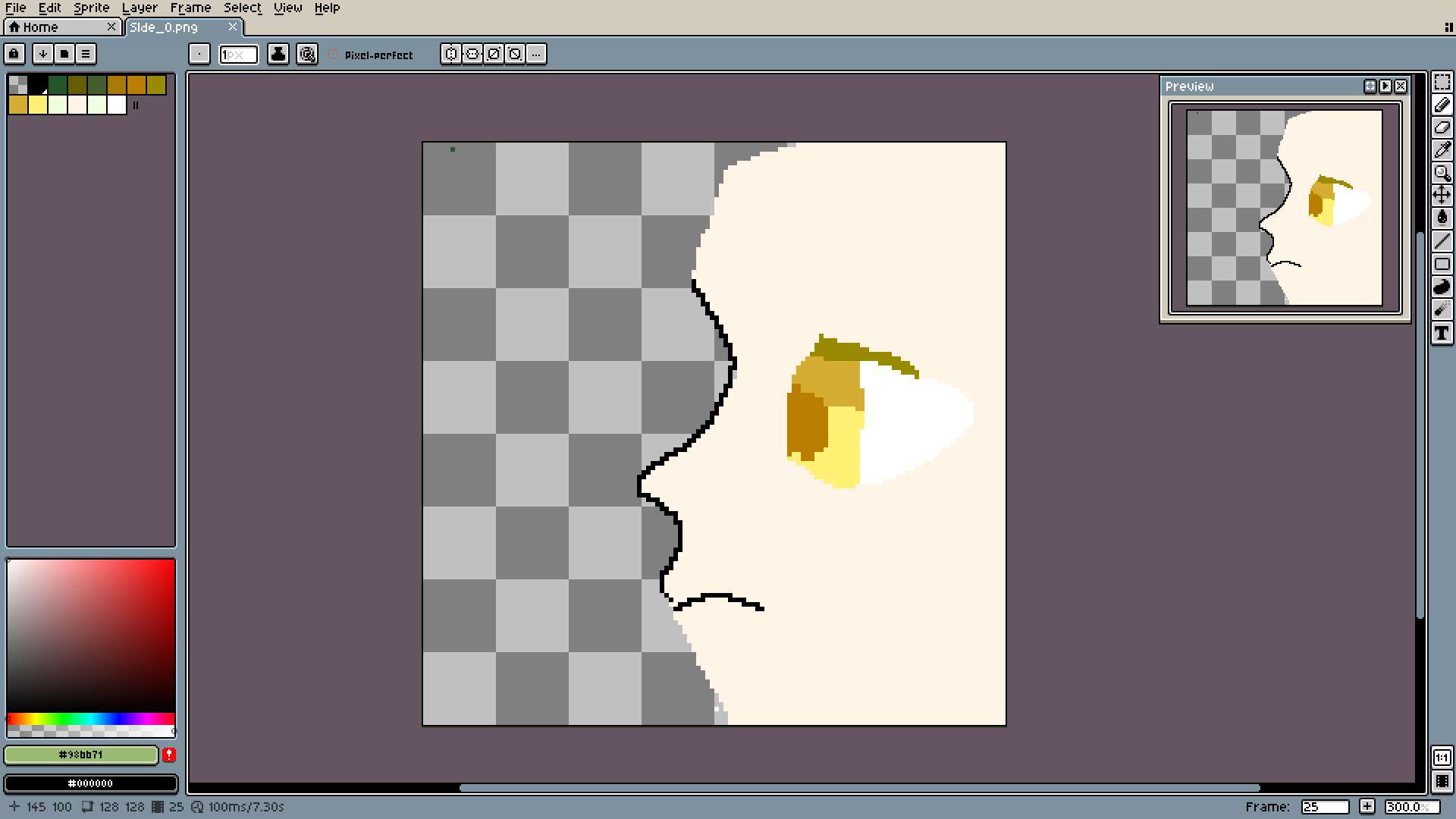The height and width of the screenshot is (819, 1456).
Task: Expand extra symmetry options ellipsis button
Action: click(536, 54)
